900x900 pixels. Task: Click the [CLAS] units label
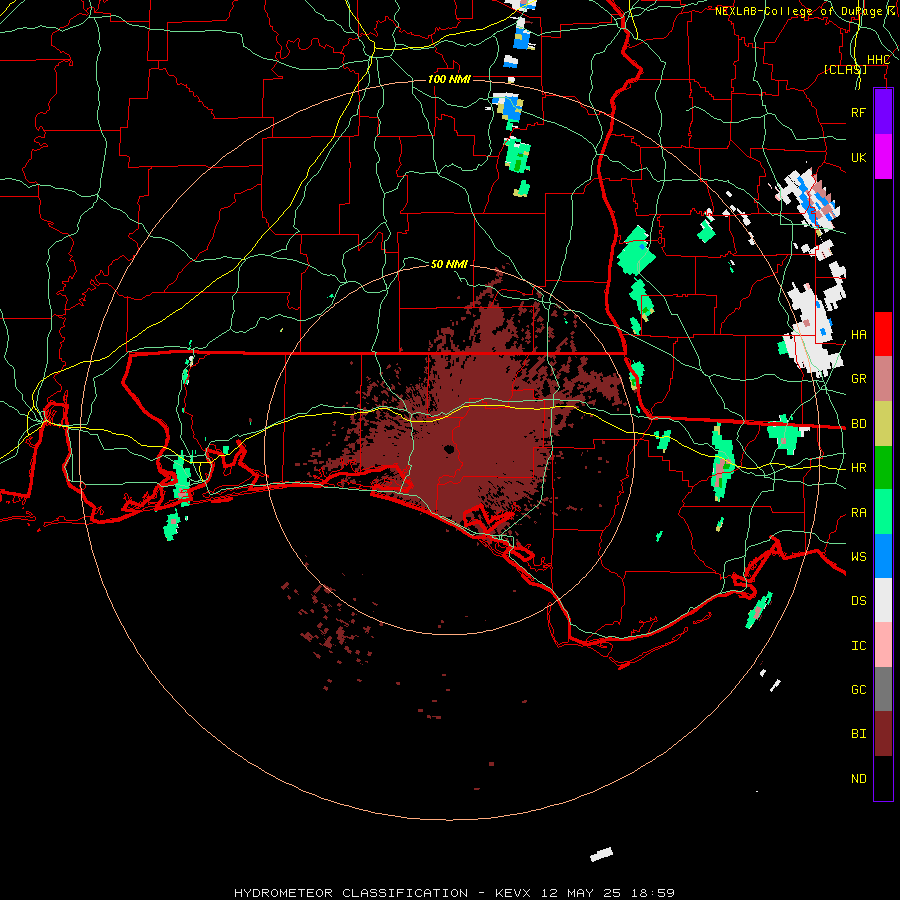pyautogui.click(x=845, y=69)
